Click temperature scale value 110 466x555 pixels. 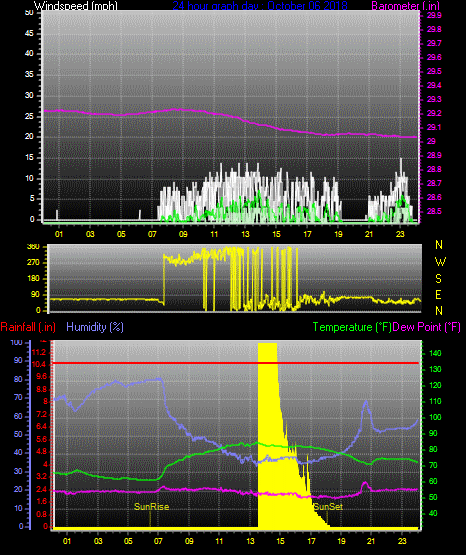point(435,401)
